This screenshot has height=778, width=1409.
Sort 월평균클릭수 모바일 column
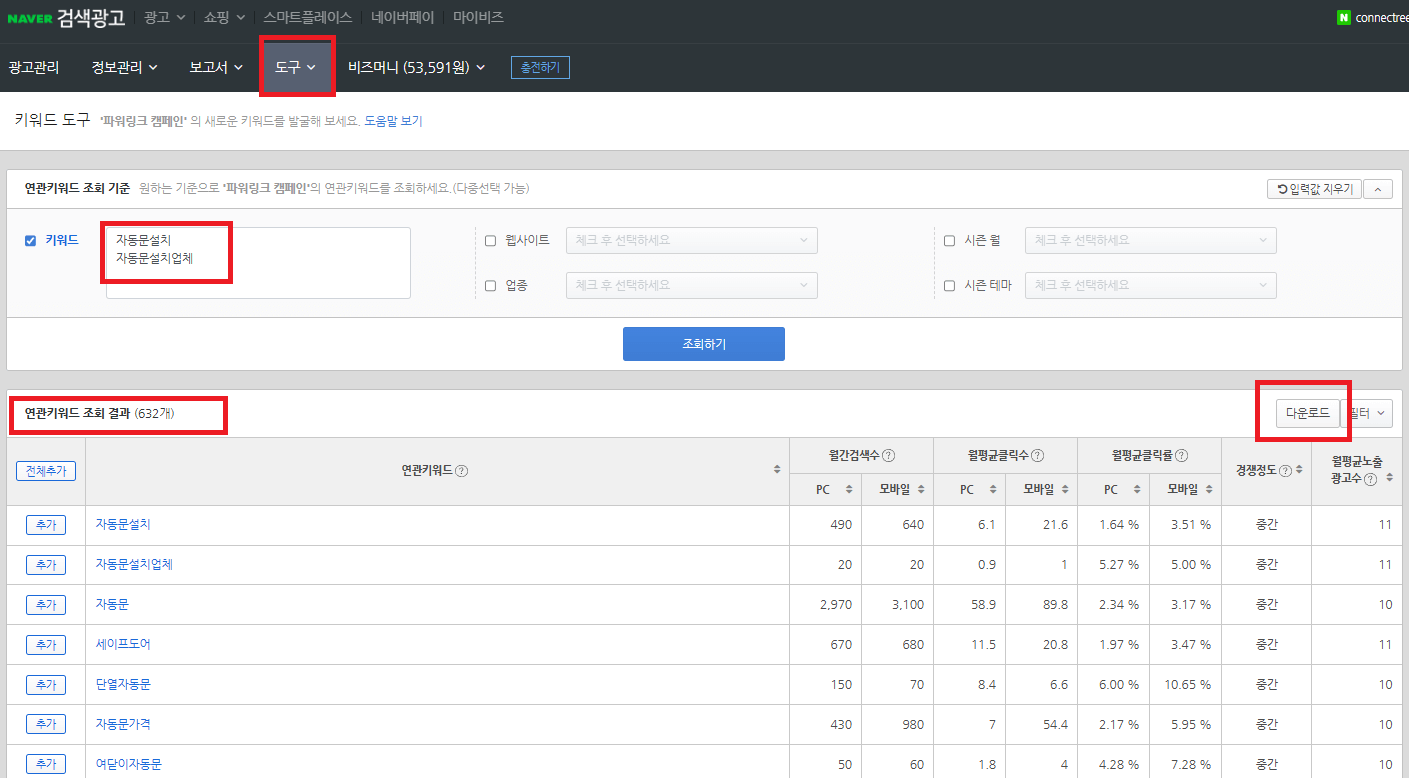click(1065, 489)
